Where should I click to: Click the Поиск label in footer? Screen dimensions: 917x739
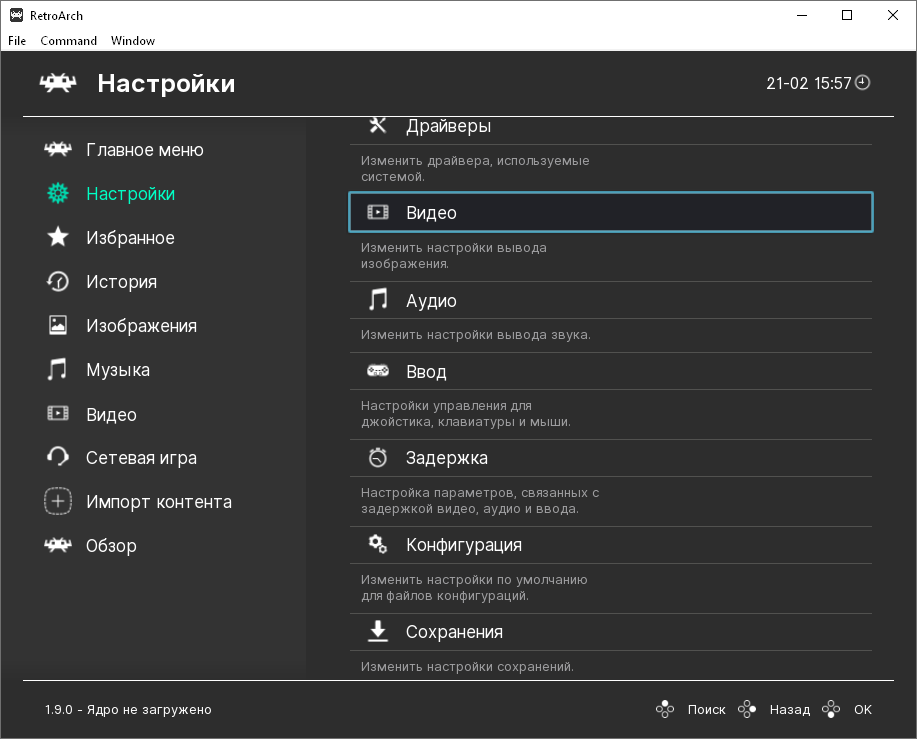(706, 709)
